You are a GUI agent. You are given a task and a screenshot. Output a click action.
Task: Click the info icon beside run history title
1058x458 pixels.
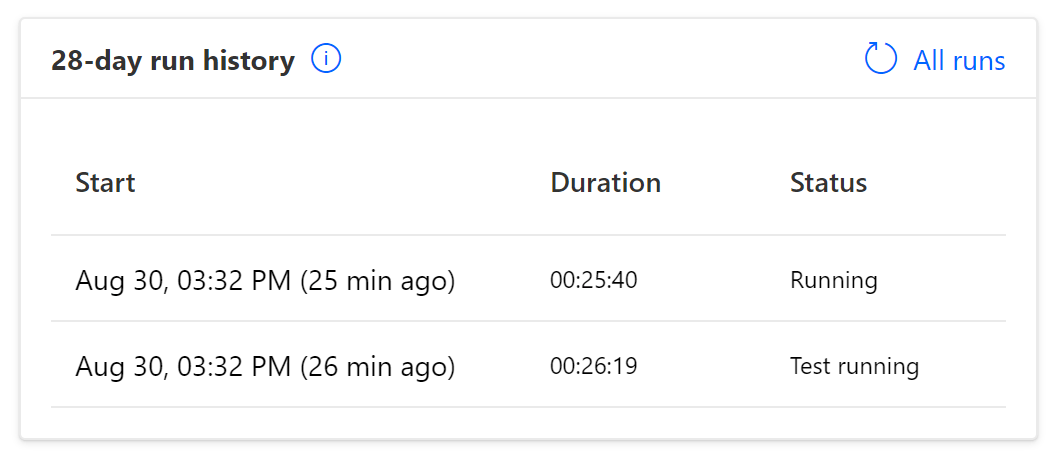click(326, 60)
